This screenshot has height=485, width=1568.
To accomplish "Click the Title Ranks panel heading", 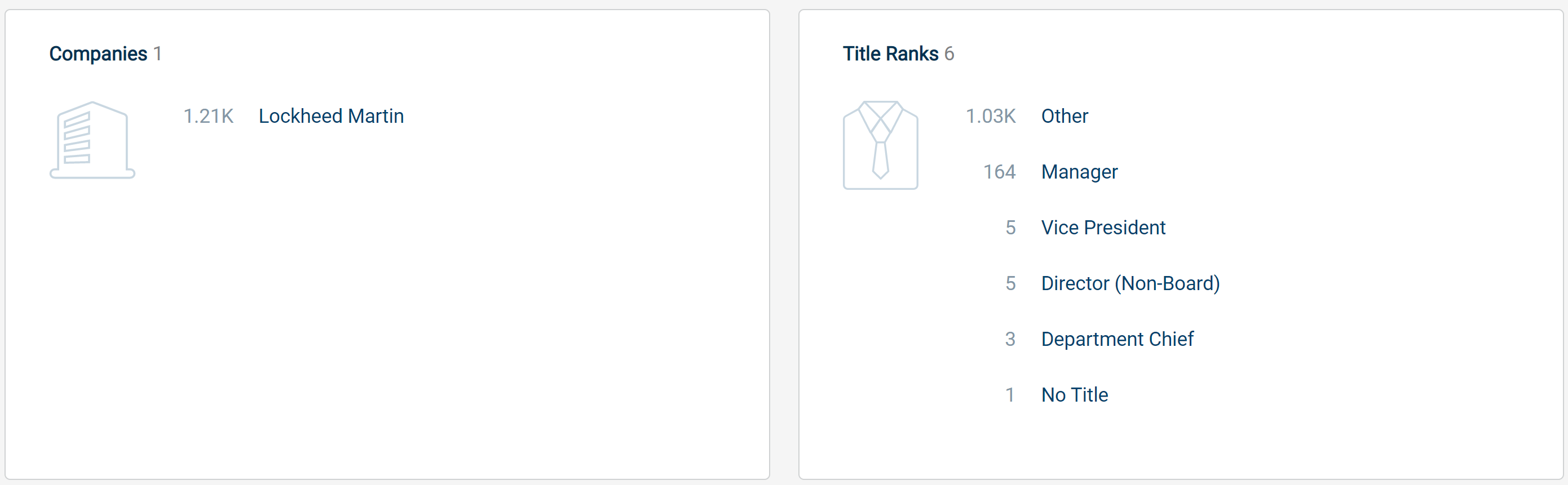I will pos(890,54).
